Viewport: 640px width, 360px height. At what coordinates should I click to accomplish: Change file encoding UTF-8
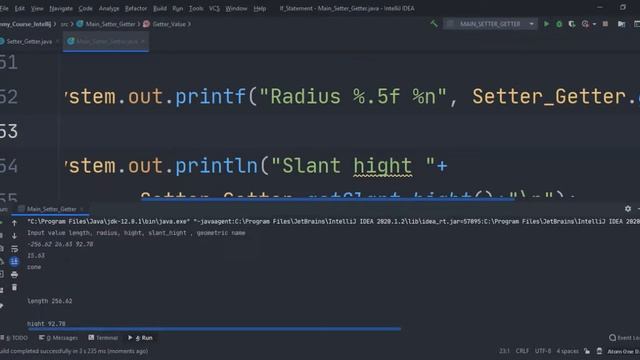coord(543,351)
